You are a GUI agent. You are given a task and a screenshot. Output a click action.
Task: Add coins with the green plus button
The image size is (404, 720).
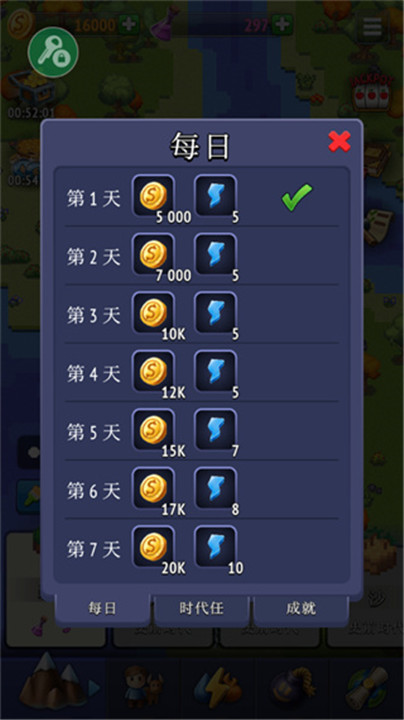click(129, 25)
